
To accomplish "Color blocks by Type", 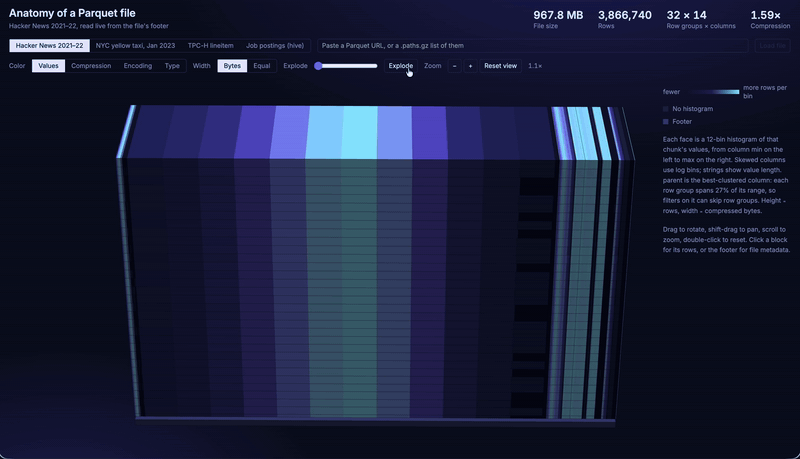I will [x=172, y=66].
